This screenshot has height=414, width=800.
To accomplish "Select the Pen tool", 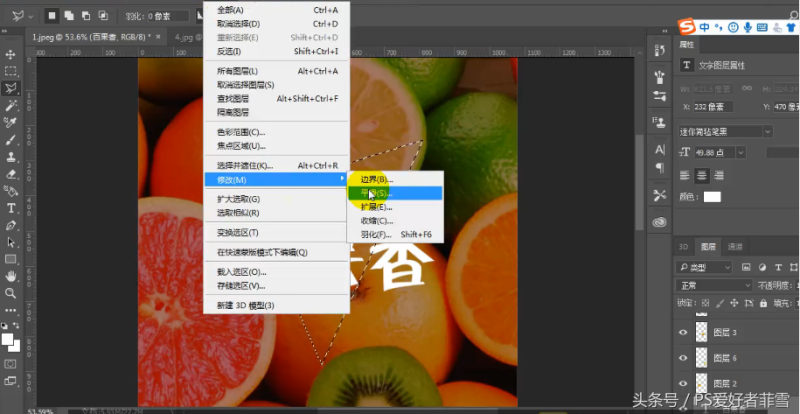I will click(x=10, y=225).
